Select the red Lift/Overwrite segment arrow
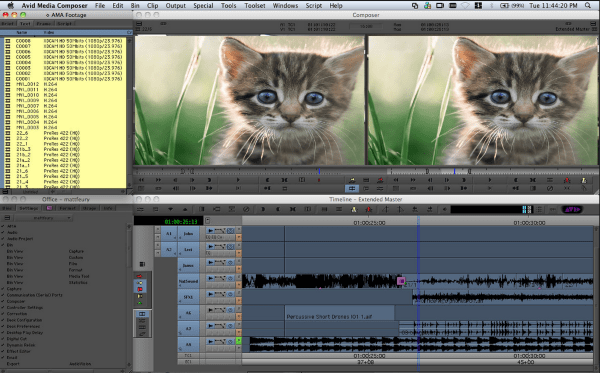 (139, 276)
